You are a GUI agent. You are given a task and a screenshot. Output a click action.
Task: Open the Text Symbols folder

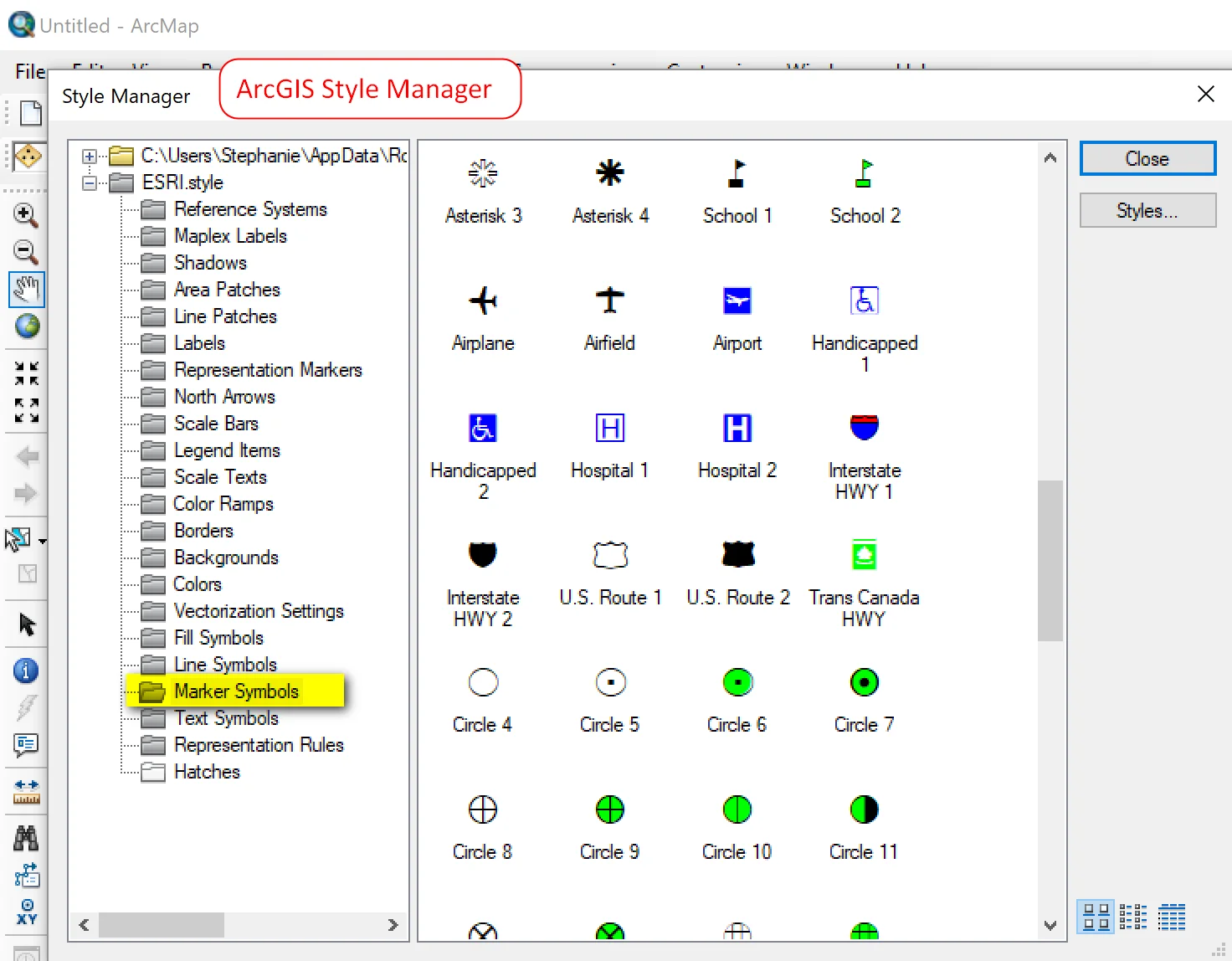tap(226, 718)
